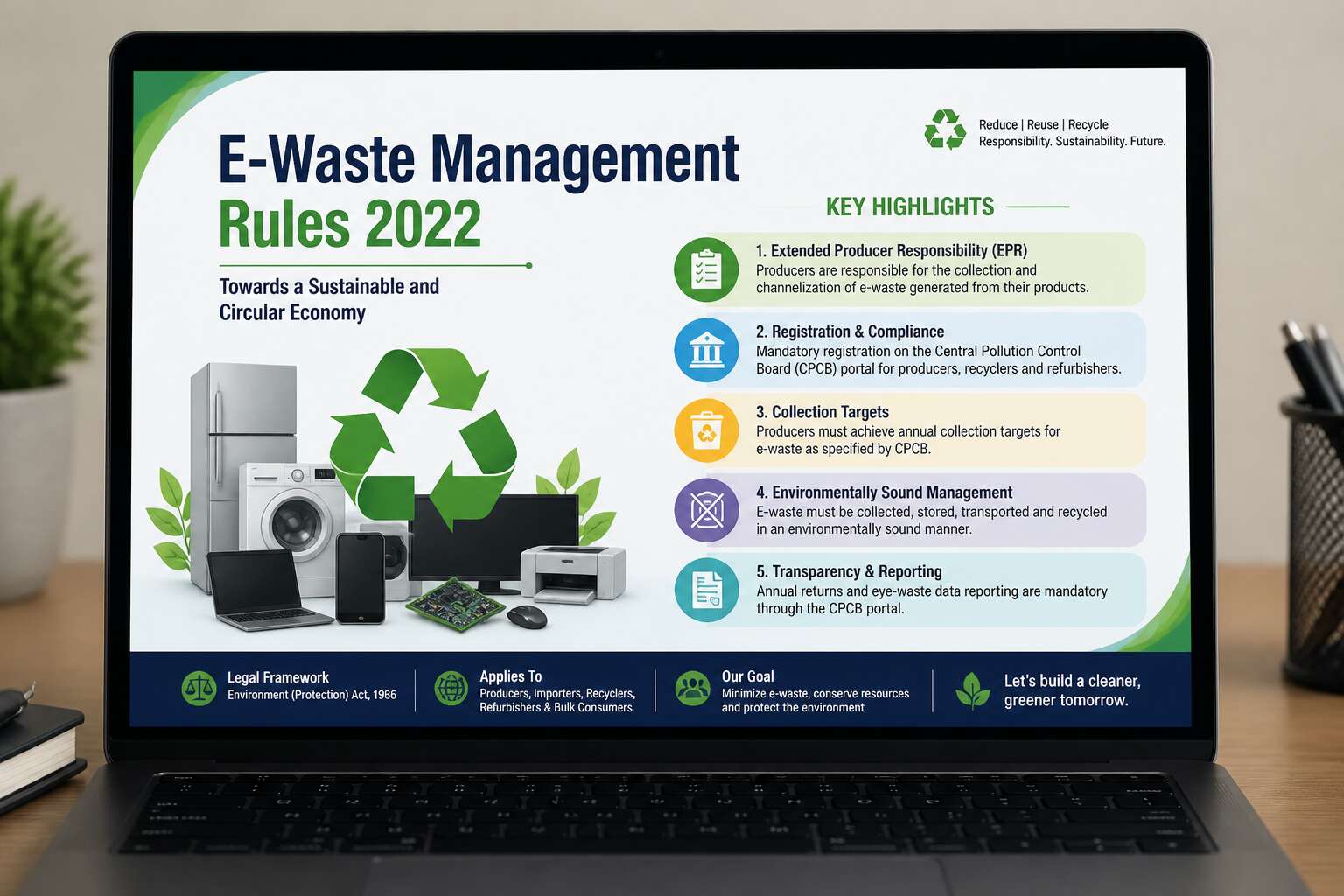This screenshot has width=1344, height=896.
Task: Click '4. Environmentally Sound Management' heading
Action: click(x=885, y=493)
